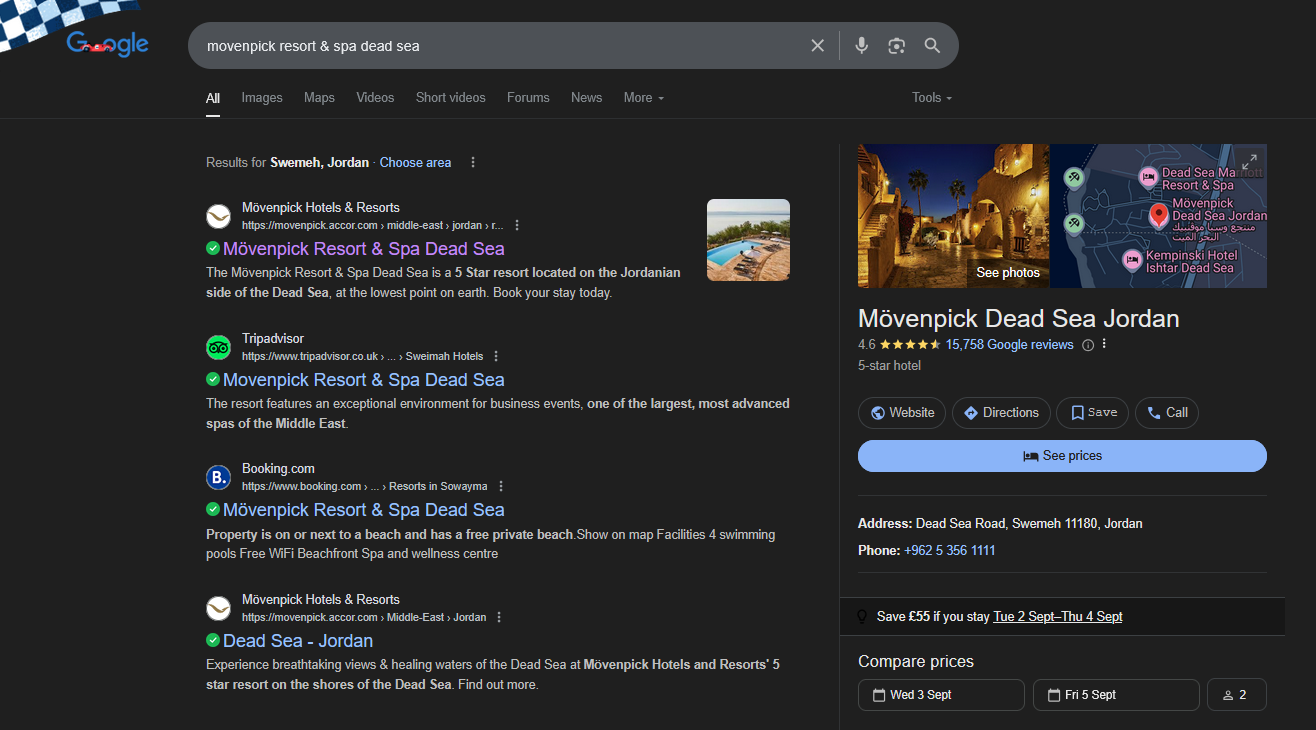Click inside the search text field

point(500,46)
